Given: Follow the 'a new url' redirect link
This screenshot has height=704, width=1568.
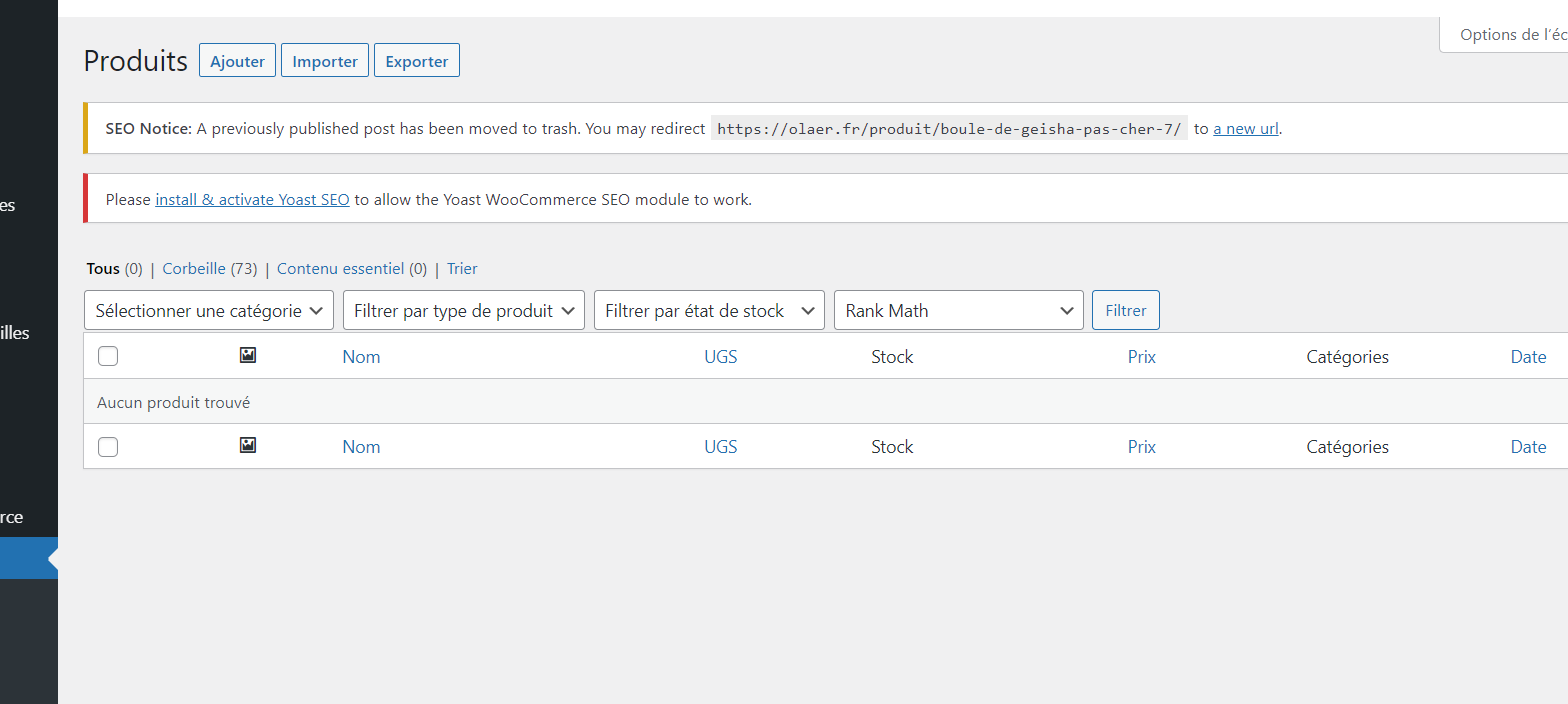Looking at the screenshot, I should pos(1245,128).
